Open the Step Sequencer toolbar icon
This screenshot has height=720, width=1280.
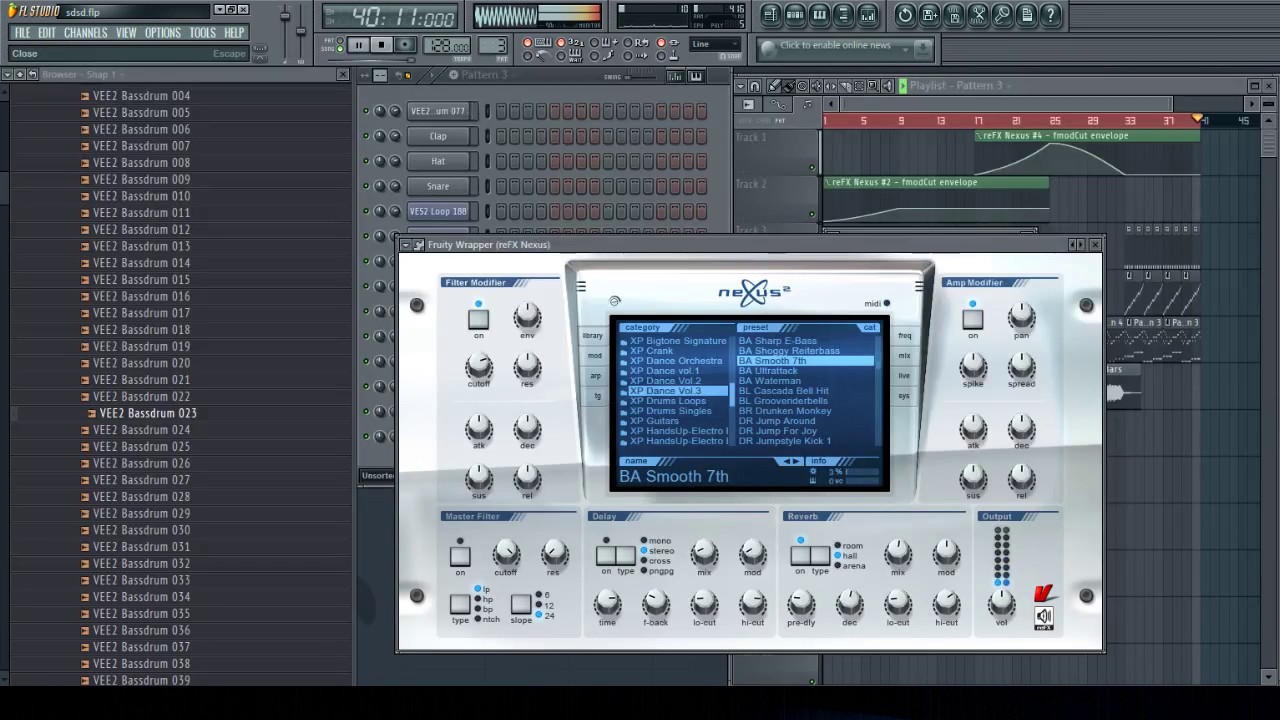(794, 15)
